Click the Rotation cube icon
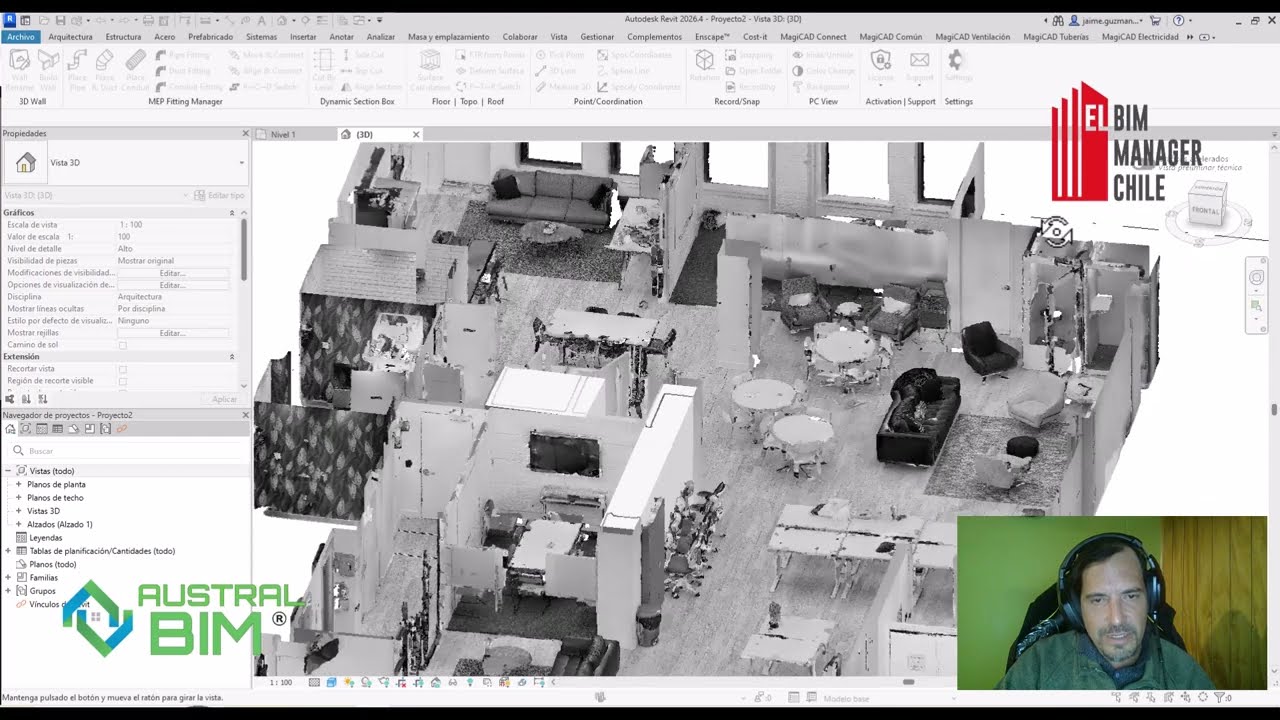Viewport: 1280px width, 720px height. click(x=704, y=60)
